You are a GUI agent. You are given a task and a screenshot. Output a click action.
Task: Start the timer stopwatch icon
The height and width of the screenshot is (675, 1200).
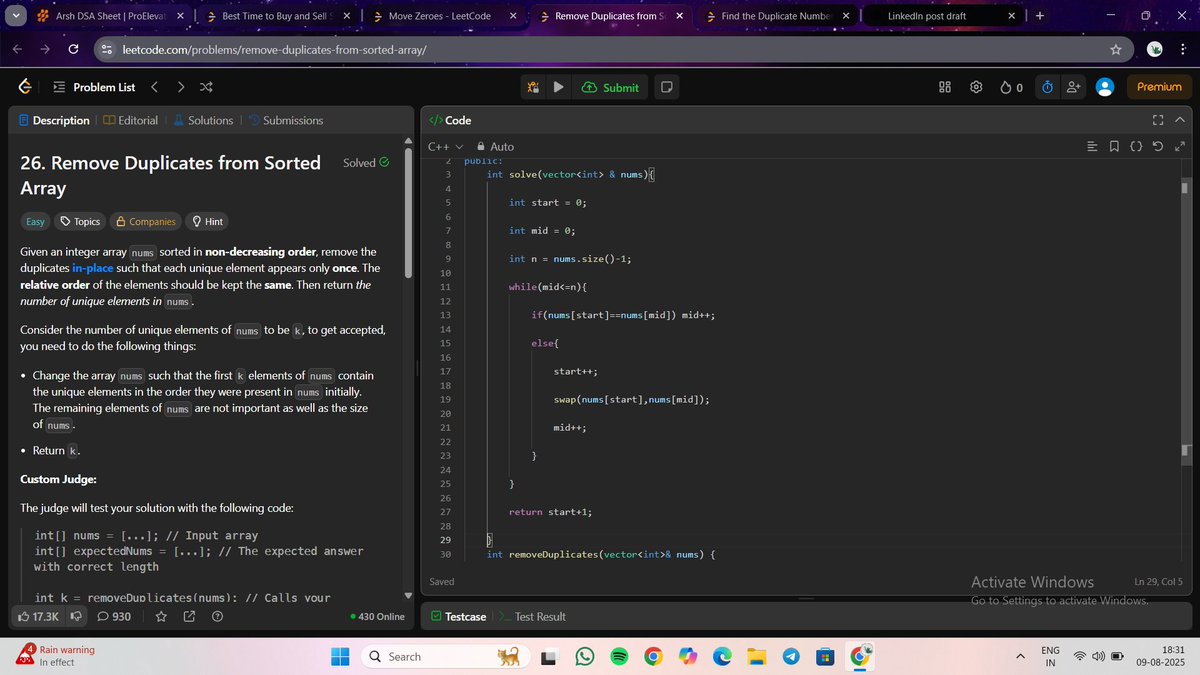tap(1047, 87)
